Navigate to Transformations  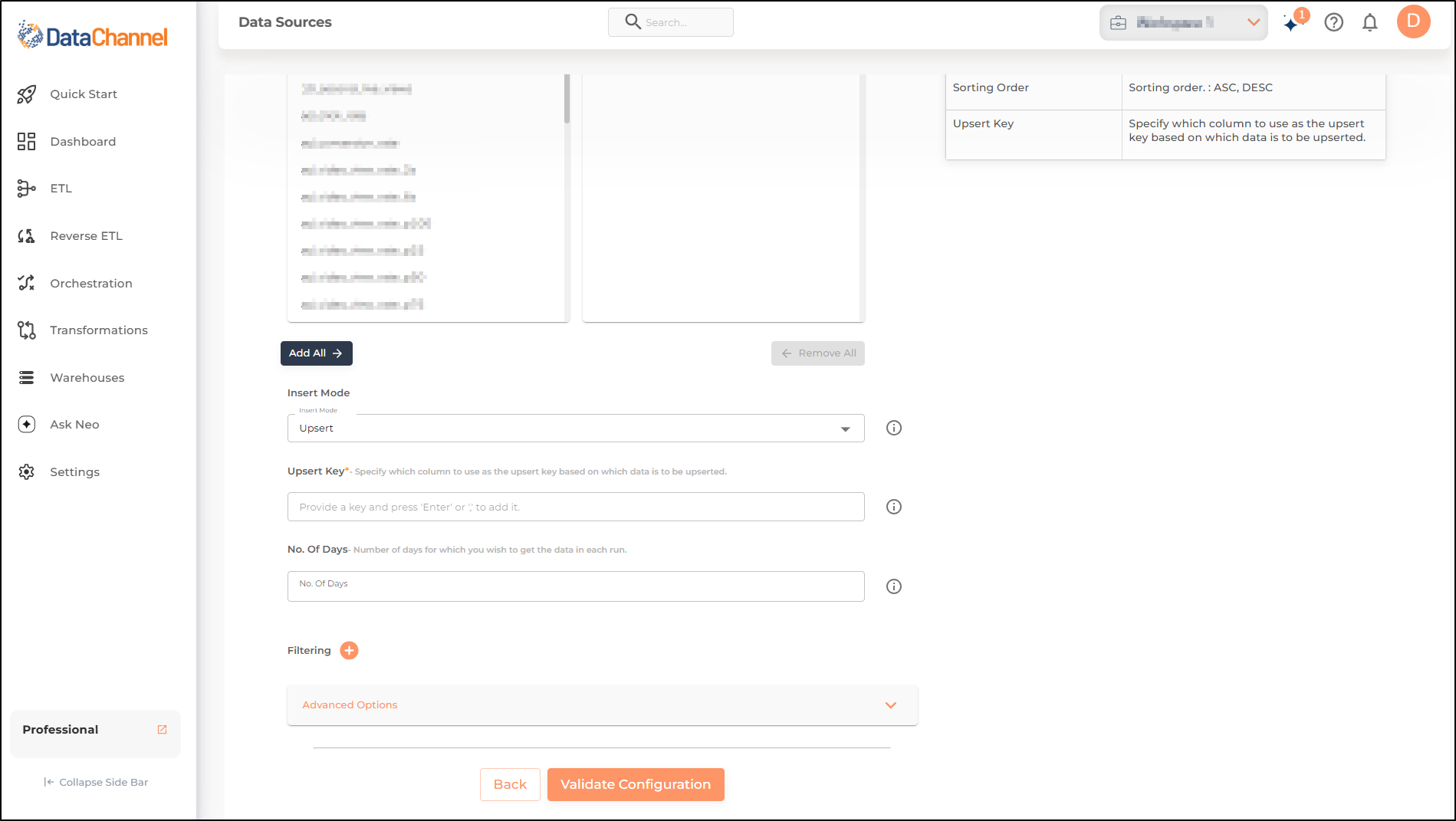[99, 330]
